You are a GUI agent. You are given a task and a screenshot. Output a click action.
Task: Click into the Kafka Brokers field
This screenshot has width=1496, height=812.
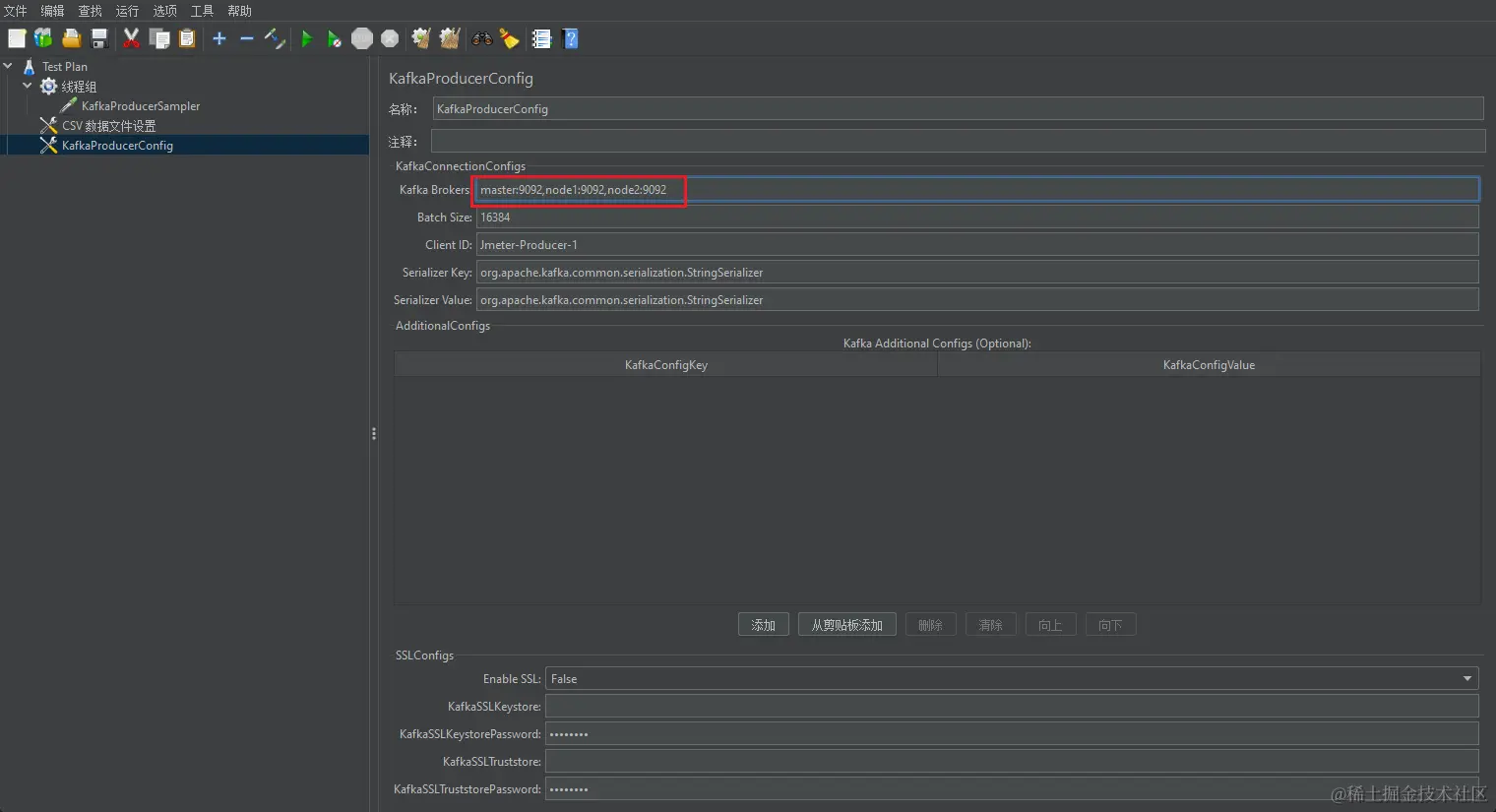[x=977, y=189]
